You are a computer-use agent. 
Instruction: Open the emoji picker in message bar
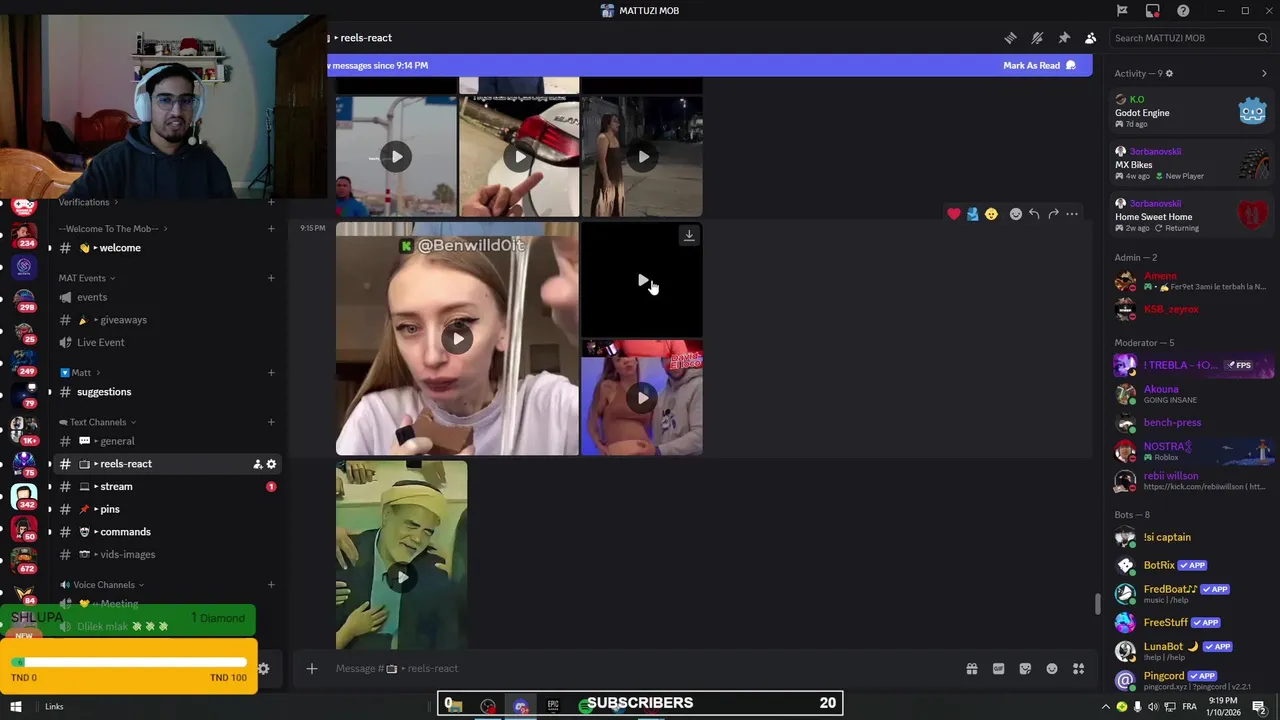pyautogui.click(x=1052, y=669)
